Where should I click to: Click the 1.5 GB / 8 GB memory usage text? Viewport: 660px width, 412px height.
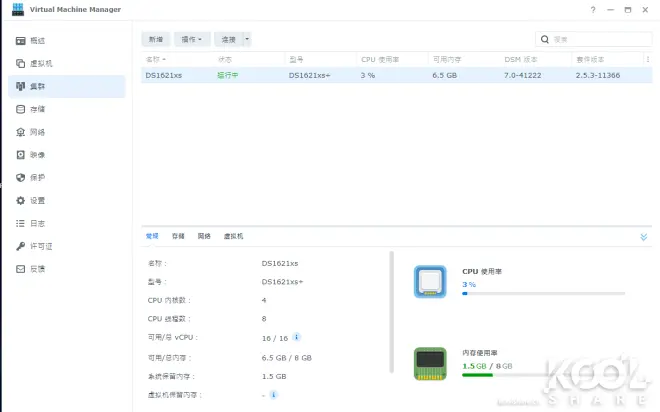[x=487, y=366]
